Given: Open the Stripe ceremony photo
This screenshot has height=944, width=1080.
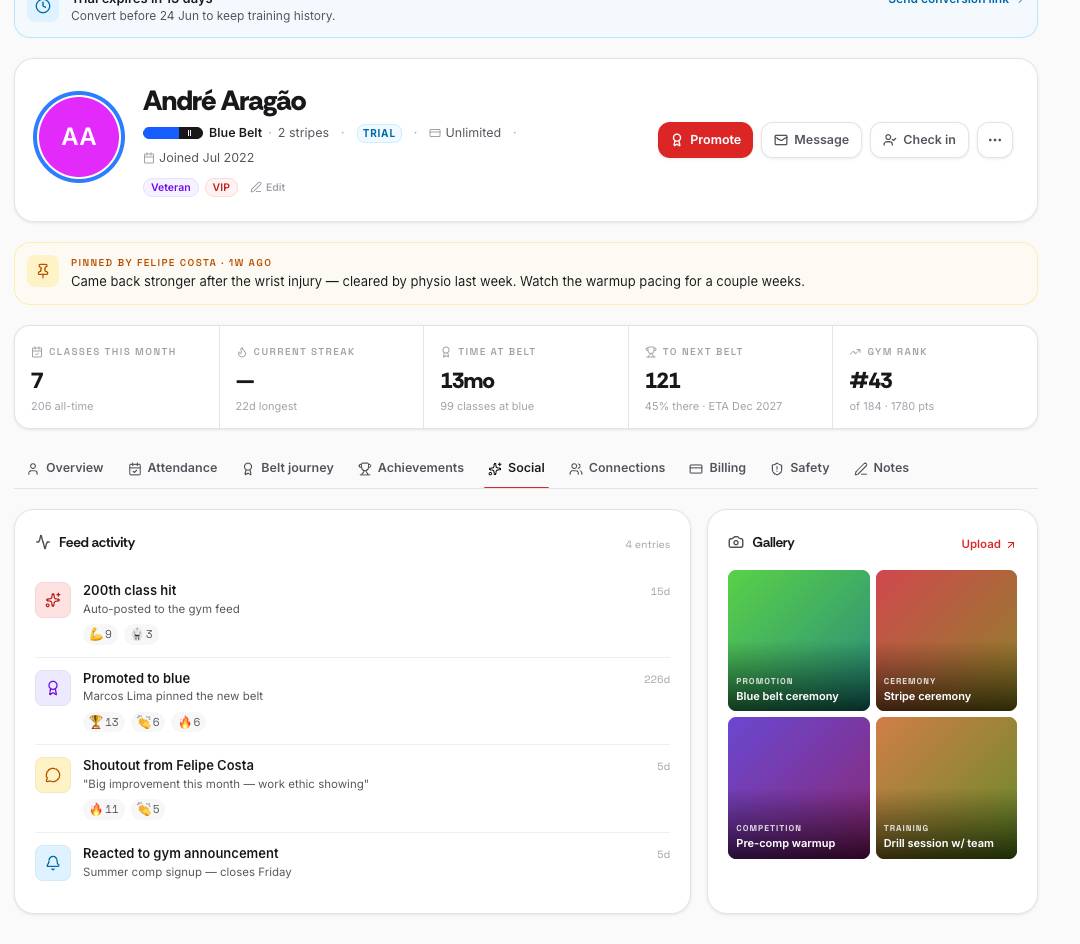Looking at the screenshot, I should click(946, 640).
